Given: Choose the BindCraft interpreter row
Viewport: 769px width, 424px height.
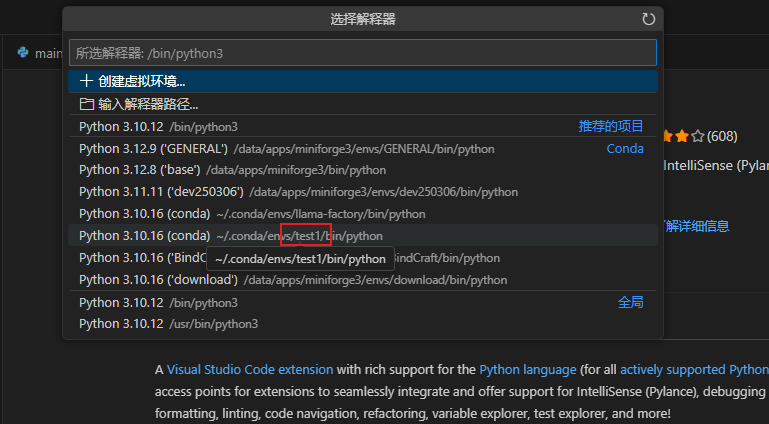Looking at the screenshot, I should pyautogui.click(x=363, y=258).
